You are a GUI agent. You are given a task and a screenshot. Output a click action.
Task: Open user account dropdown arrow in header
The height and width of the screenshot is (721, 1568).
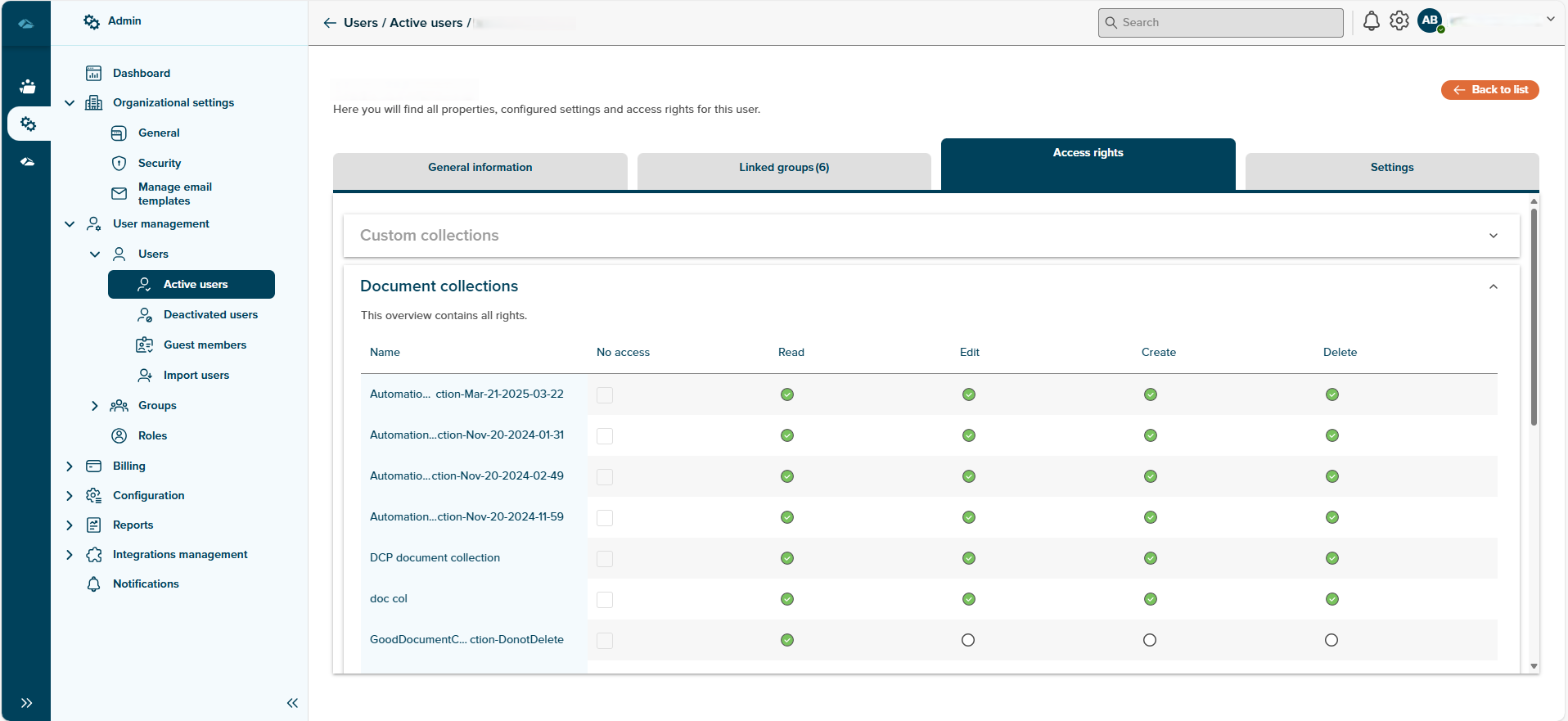1550,19
